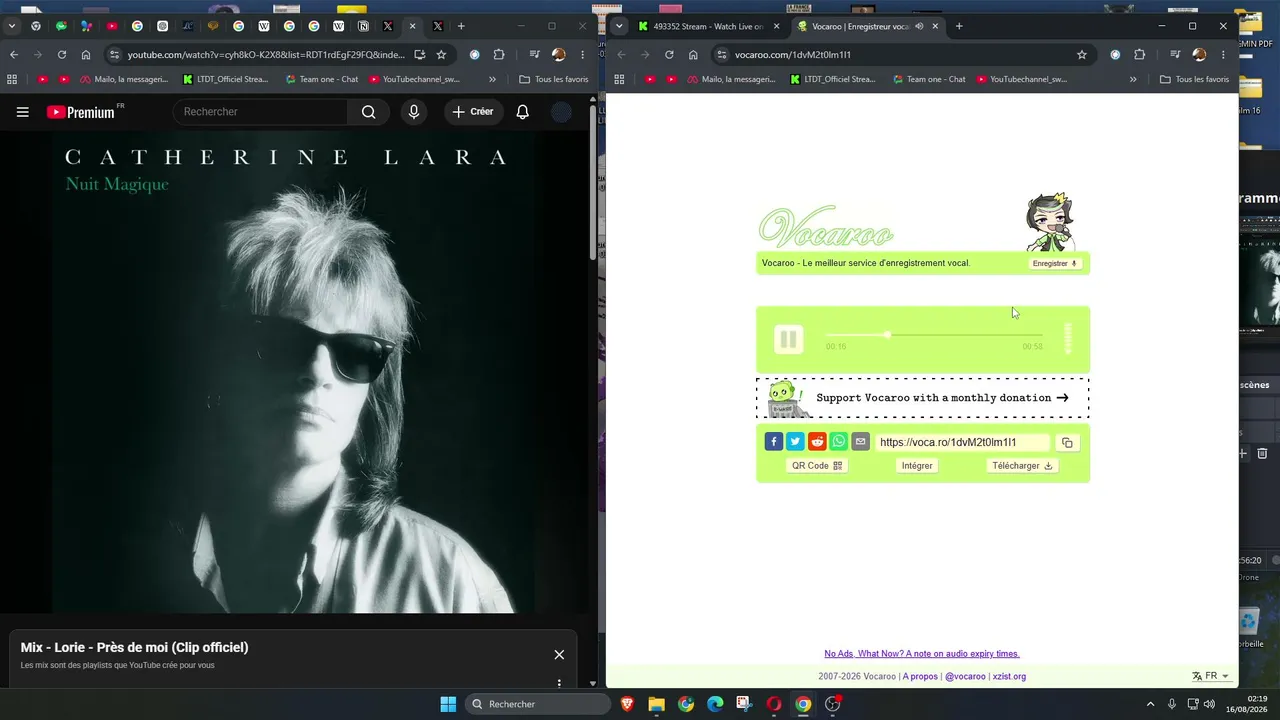Open a new tab in Vocaroo window
Viewport: 1280px width, 720px height.
[x=959, y=26]
